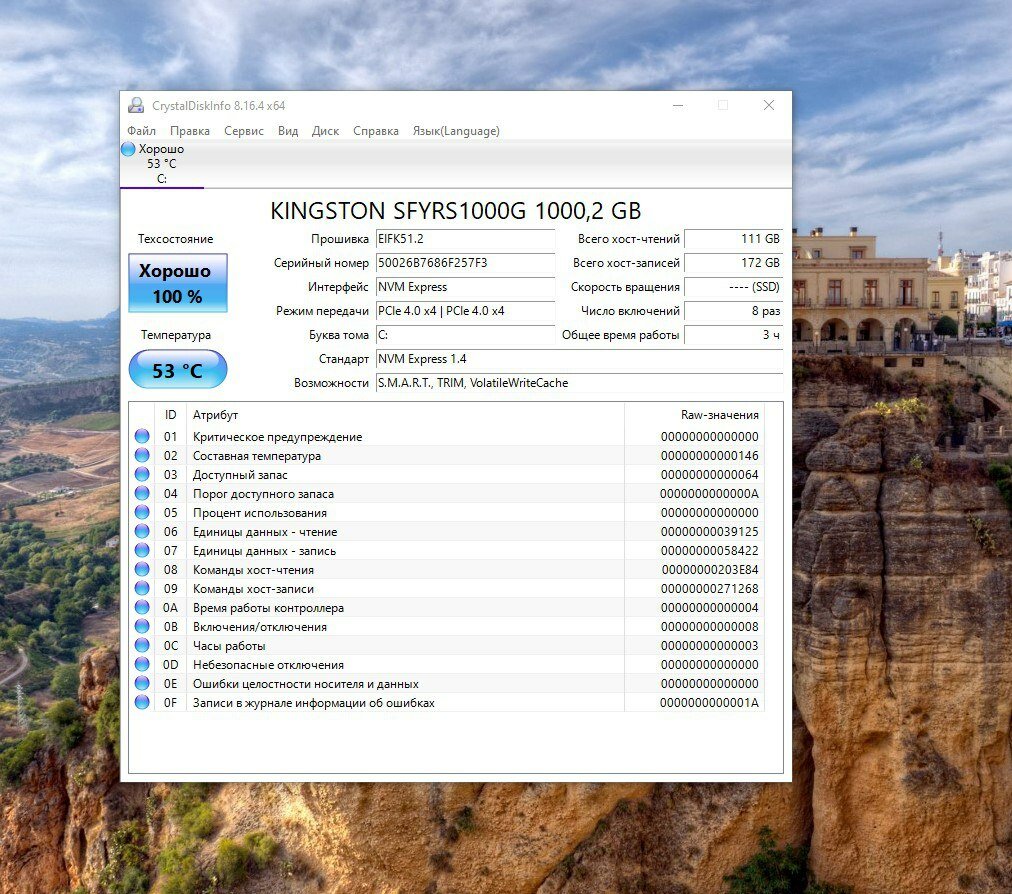Select the row text Ошибки целостности носителя и данных
This screenshot has width=1012, height=894.
click(306, 684)
